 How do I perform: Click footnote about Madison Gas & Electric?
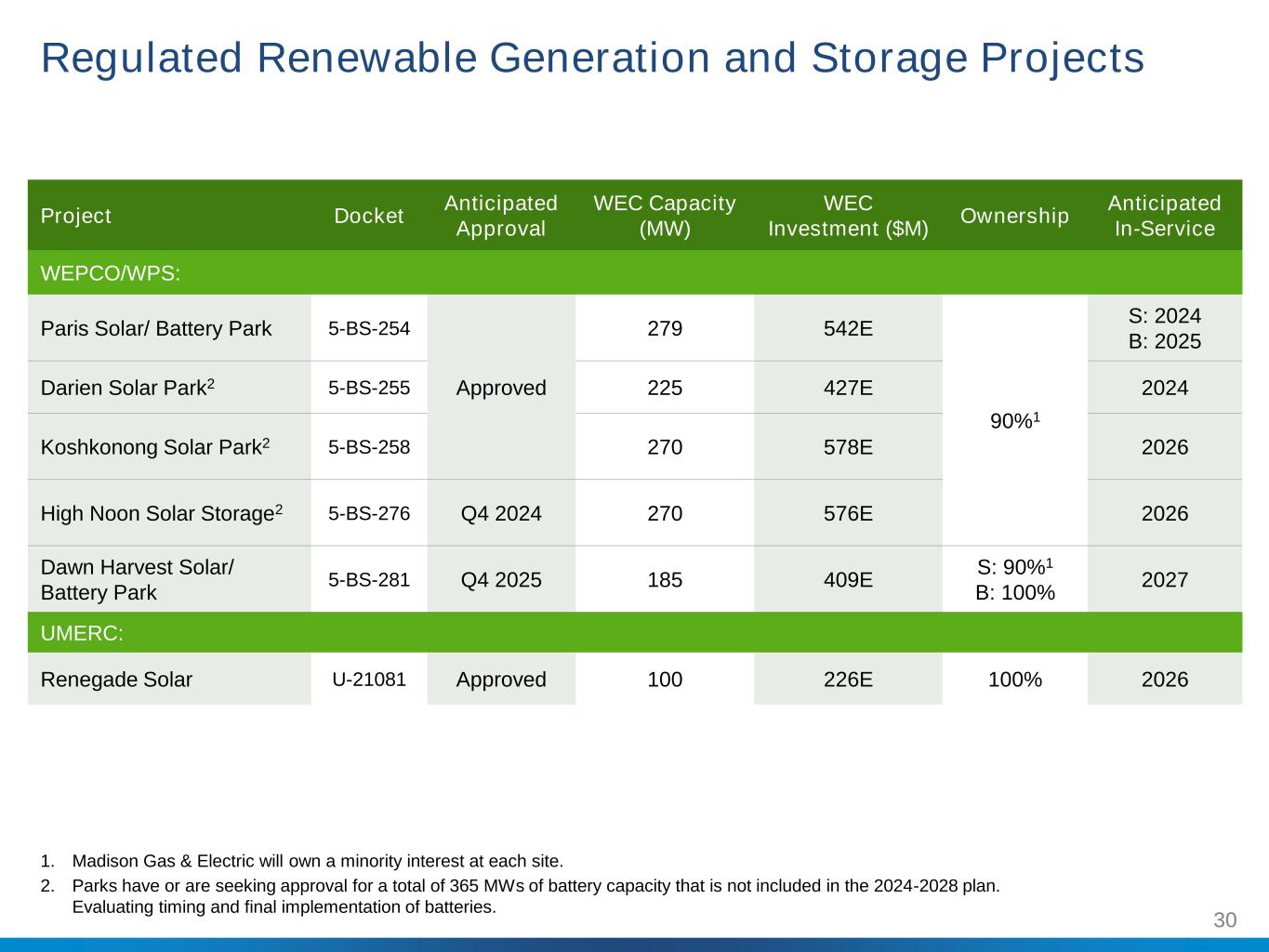(317, 861)
